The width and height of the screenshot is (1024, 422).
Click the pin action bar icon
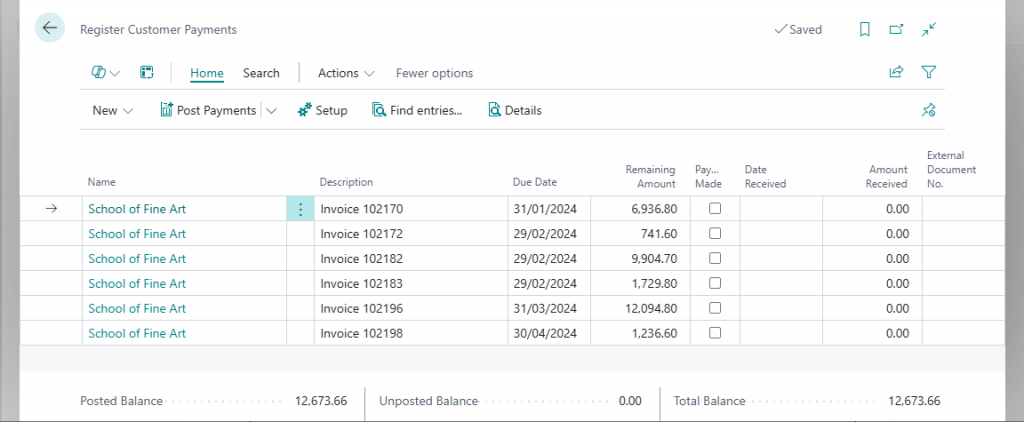click(x=929, y=111)
